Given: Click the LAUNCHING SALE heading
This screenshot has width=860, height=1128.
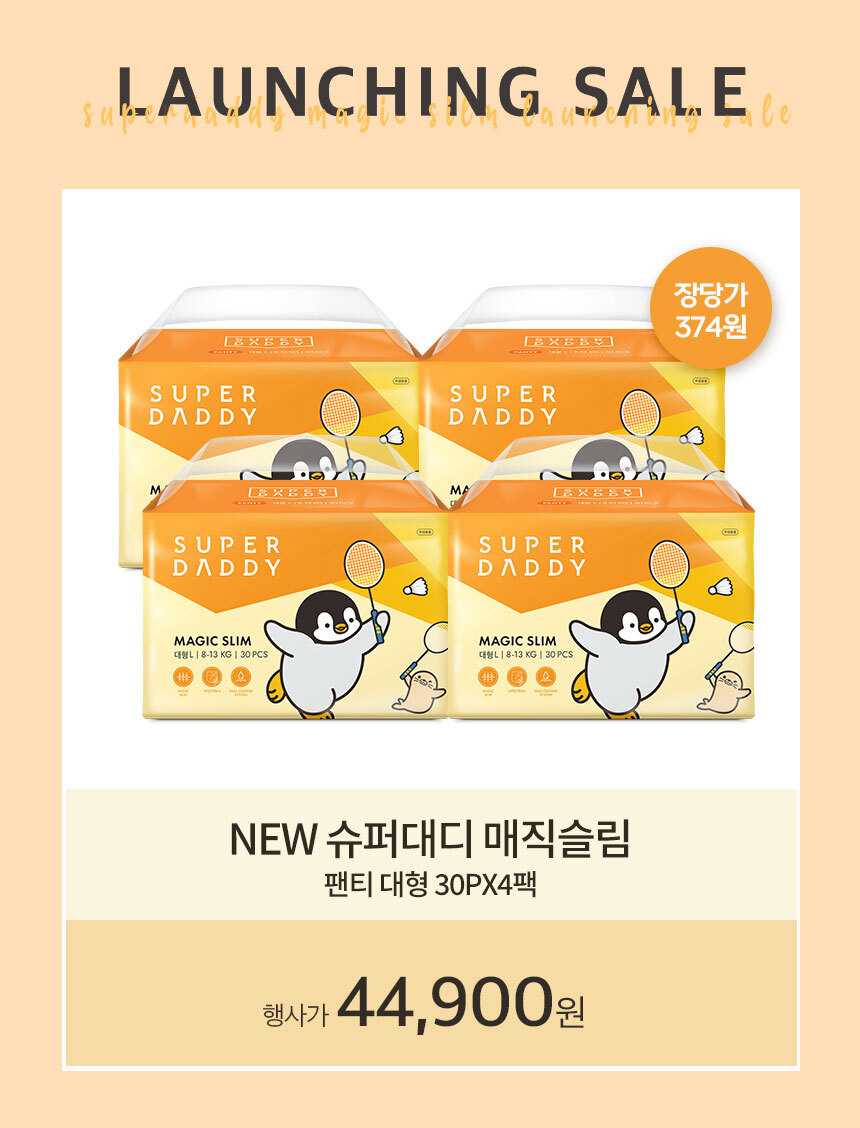Looking at the screenshot, I should [x=432, y=92].
